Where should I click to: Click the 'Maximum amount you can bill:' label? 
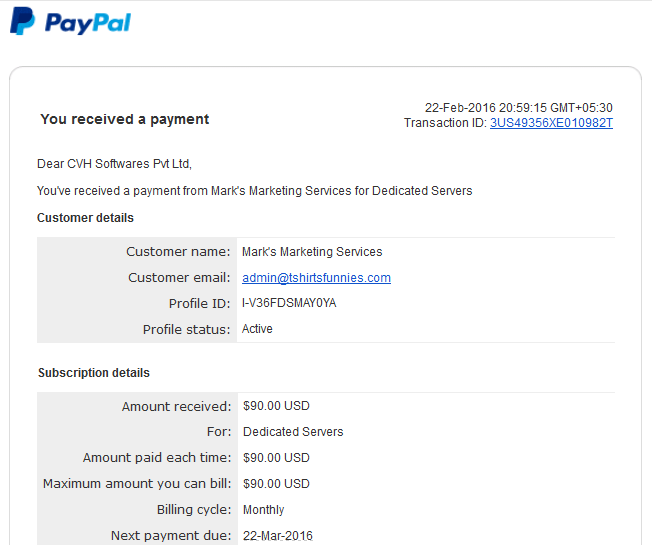[137, 484]
